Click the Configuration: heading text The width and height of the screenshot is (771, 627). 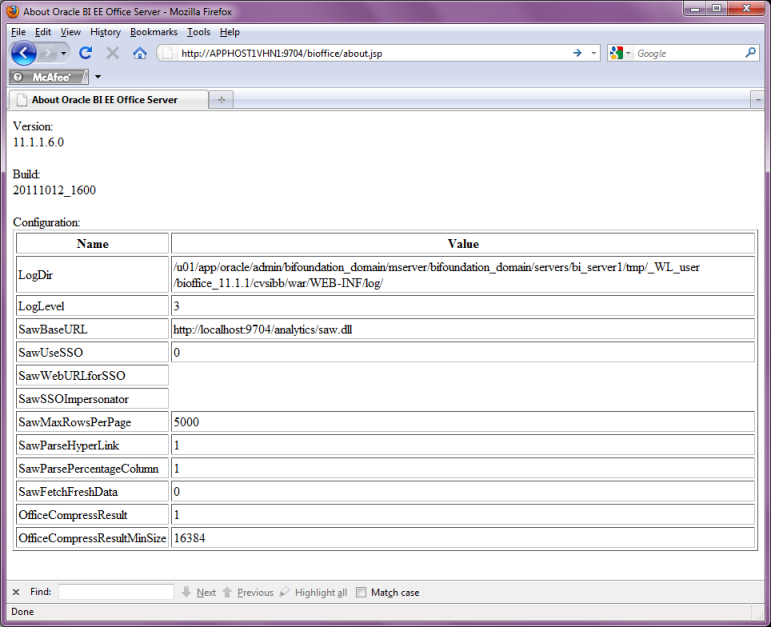click(x=46, y=222)
